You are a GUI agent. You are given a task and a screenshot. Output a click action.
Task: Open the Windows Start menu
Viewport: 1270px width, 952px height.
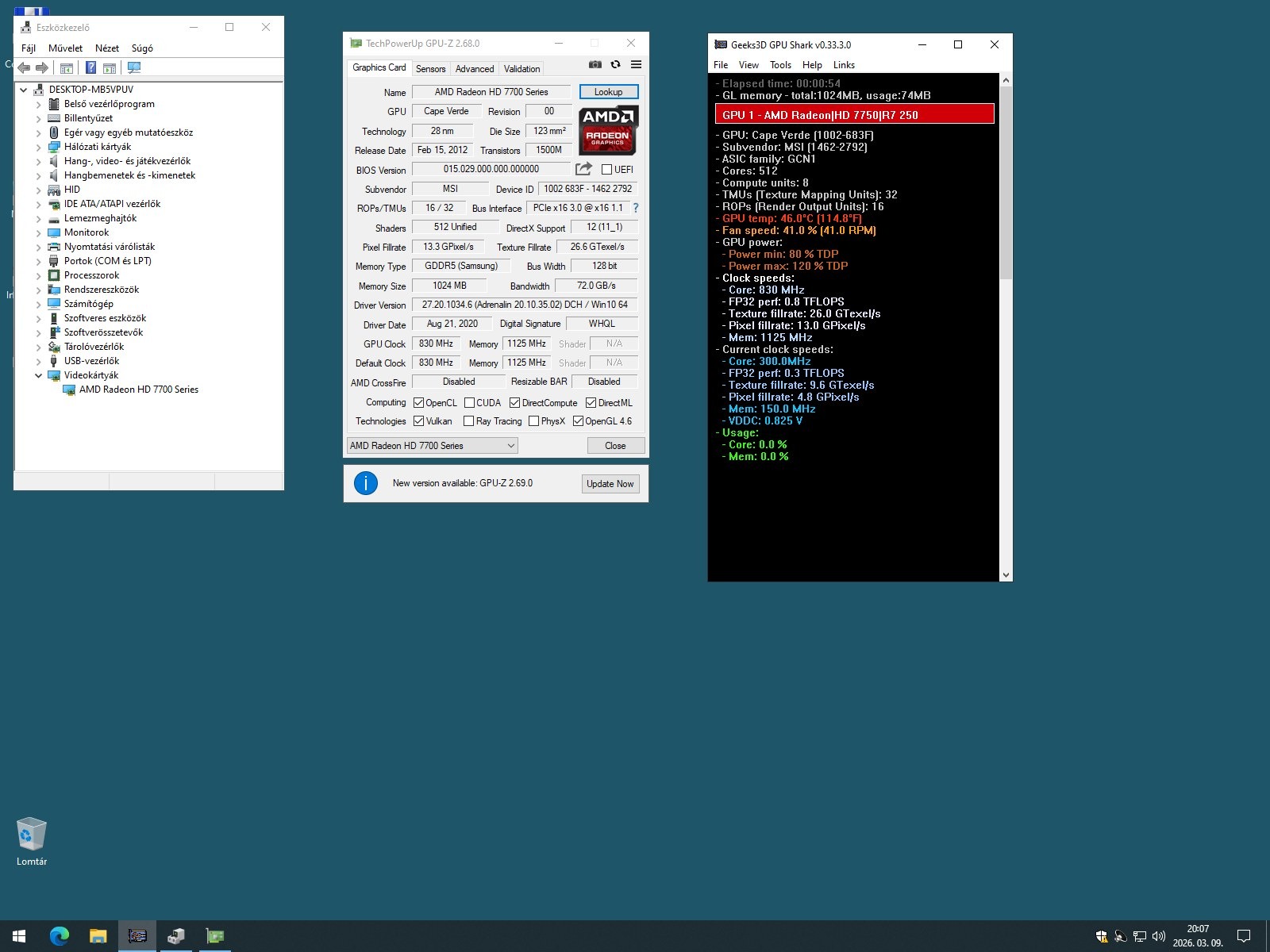click(x=19, y=936)
